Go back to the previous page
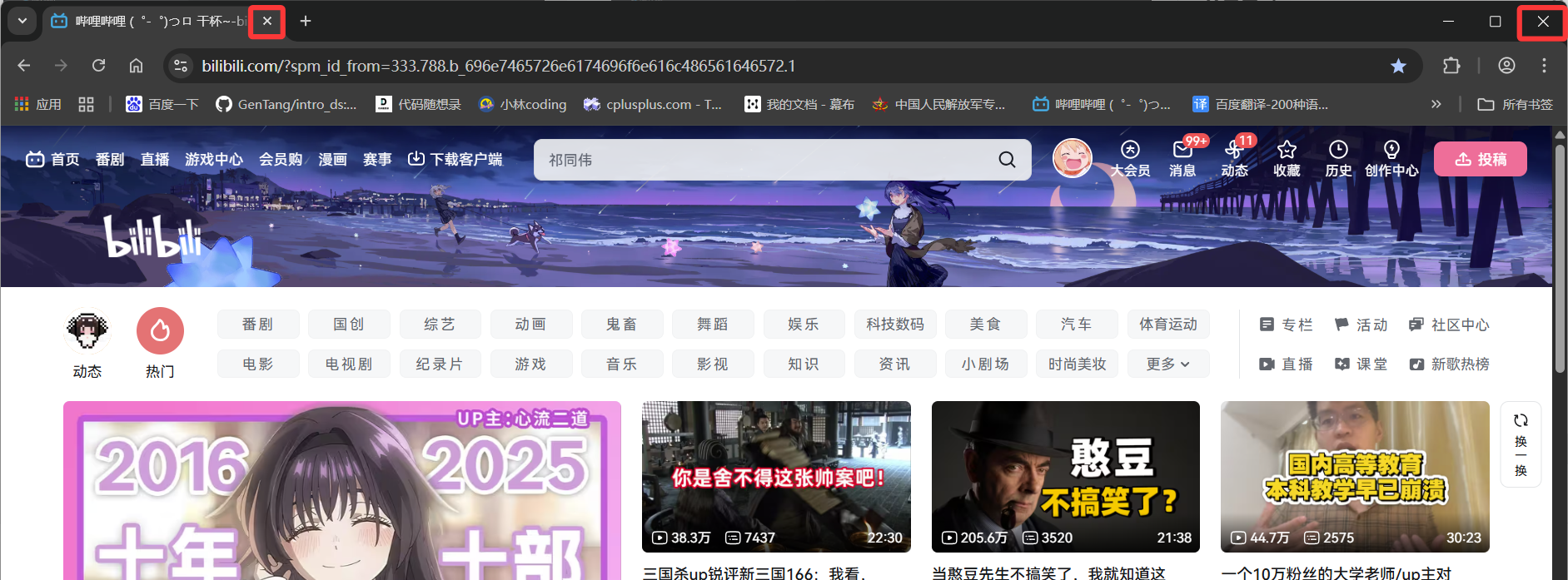Screen dimensions: 1568x580 (x=23, y=66)
